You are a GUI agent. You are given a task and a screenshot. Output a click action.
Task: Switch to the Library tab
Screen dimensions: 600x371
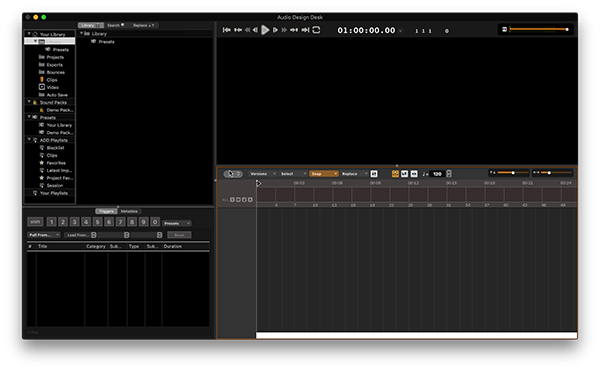click(x=91, y=25)
